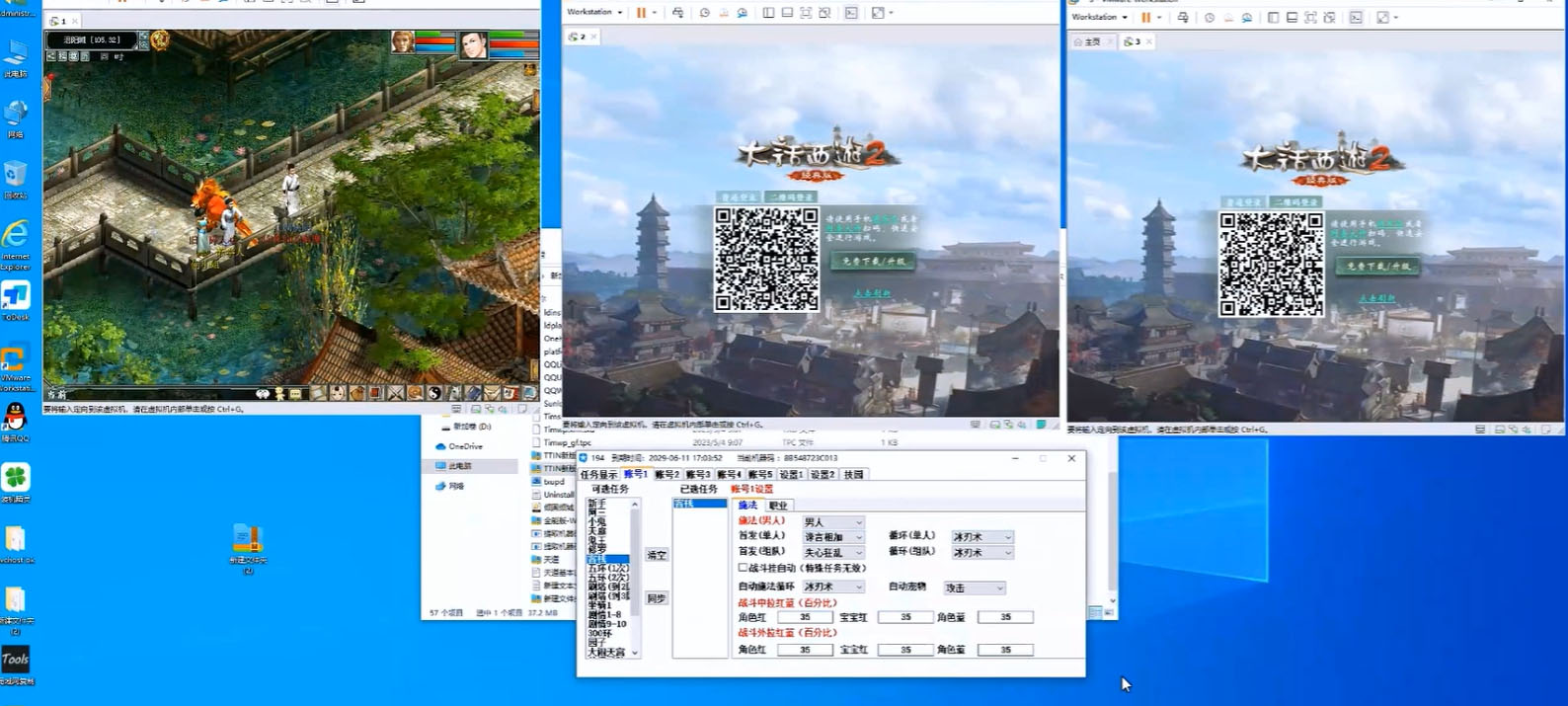
Task: Switch to the 设置1 tab
Action: tap(791, 475)
